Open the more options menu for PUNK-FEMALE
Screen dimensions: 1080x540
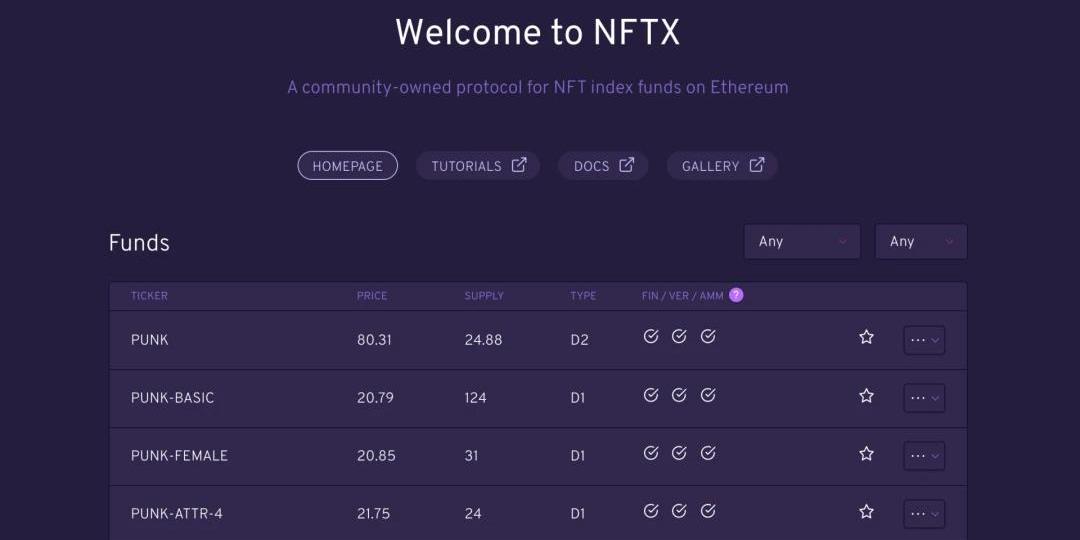pyautogui.click(x=923, y=456)
